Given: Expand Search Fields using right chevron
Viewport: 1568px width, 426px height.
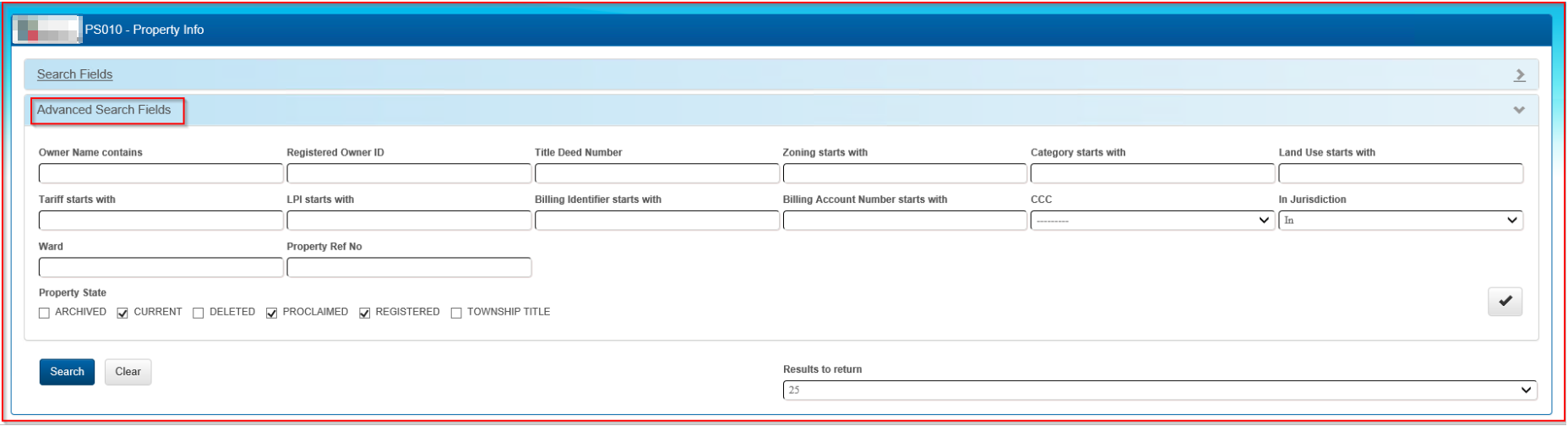Looking at the screenshot, I should pos(1519,75).
